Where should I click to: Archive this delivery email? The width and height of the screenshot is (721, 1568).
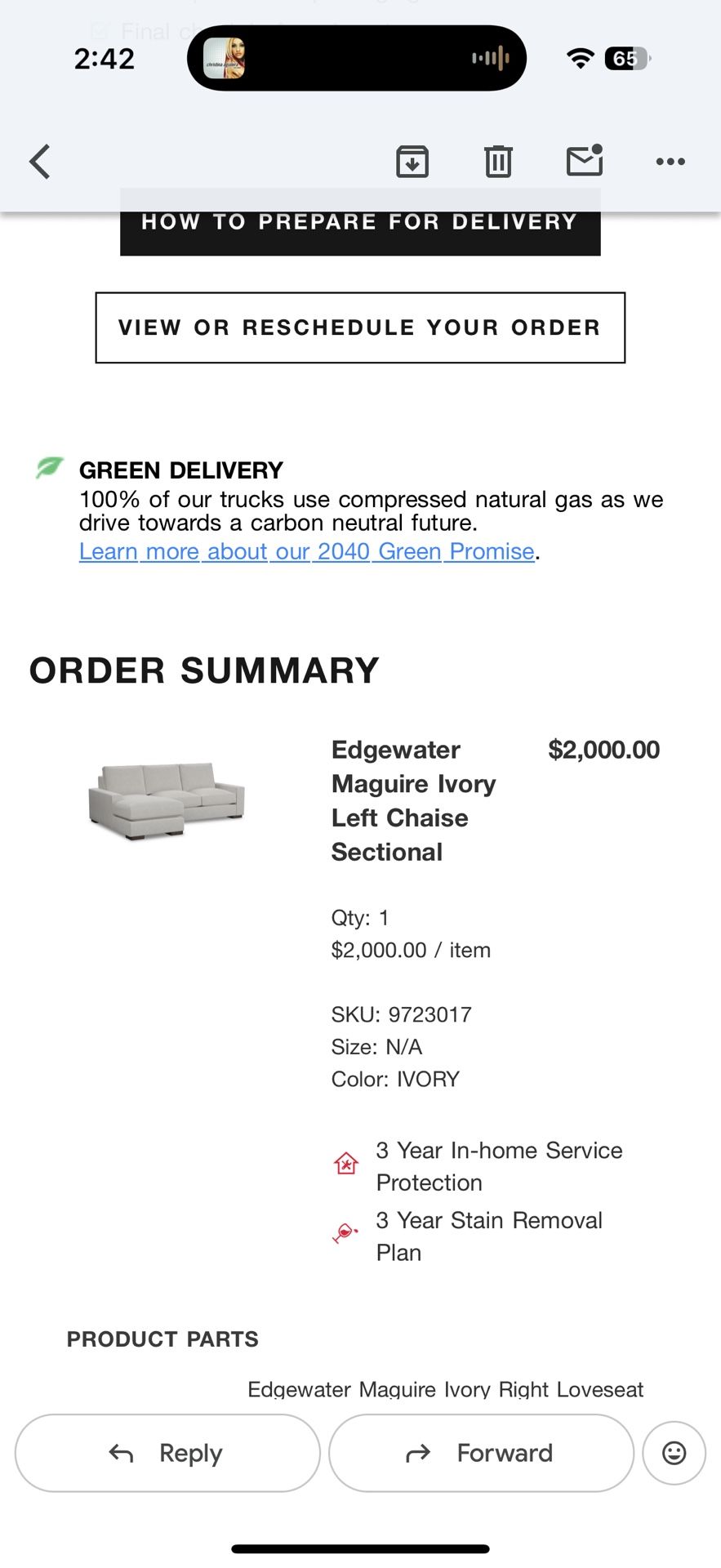(x=412, y=161)
